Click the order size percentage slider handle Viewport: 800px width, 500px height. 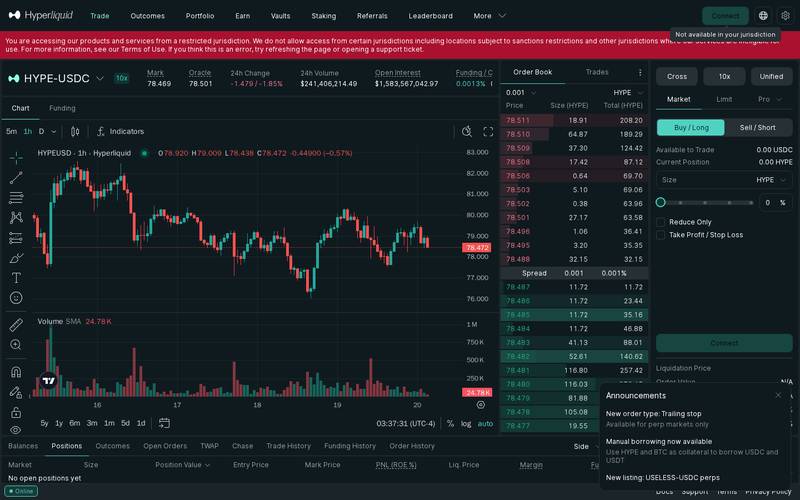[x=660, y=203]
